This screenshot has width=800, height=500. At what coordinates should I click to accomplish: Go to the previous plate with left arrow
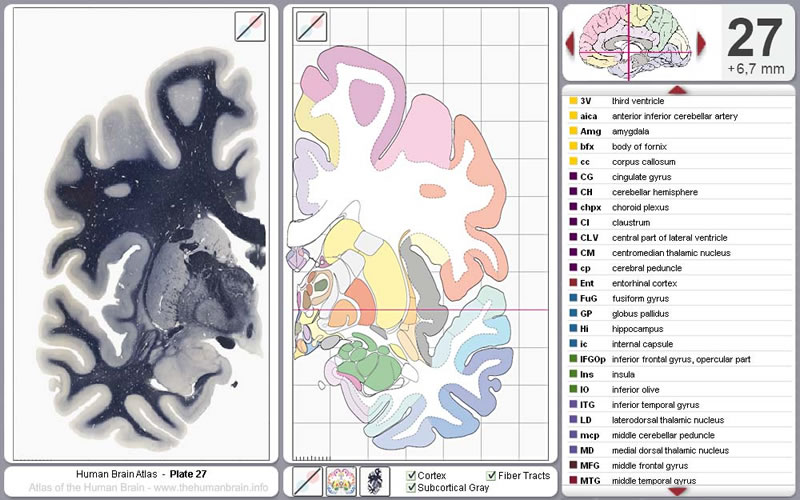571,43
